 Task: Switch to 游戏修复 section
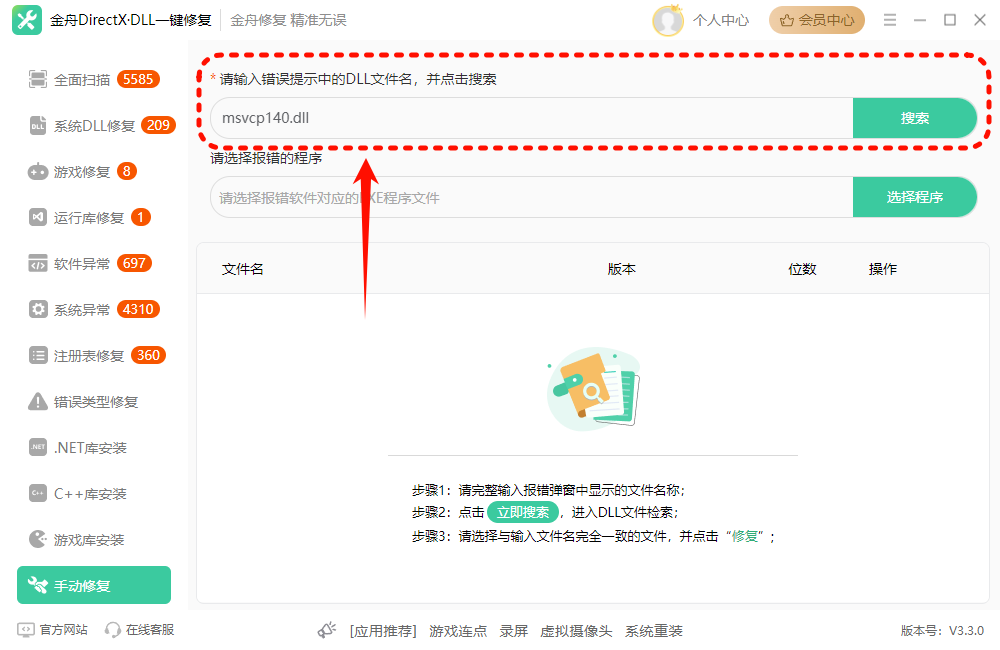[94, 172]
